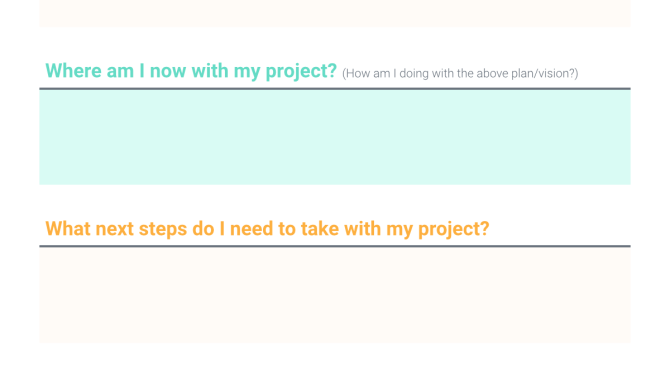Click the divider line under the orange heading
This screenshot has width=670, height=370.
tap(335, 246)
